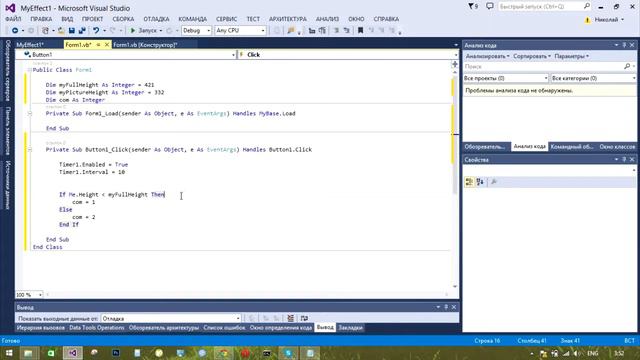
Task: Switch to the Обозреватель panel tab
Action: click(485, 147)
